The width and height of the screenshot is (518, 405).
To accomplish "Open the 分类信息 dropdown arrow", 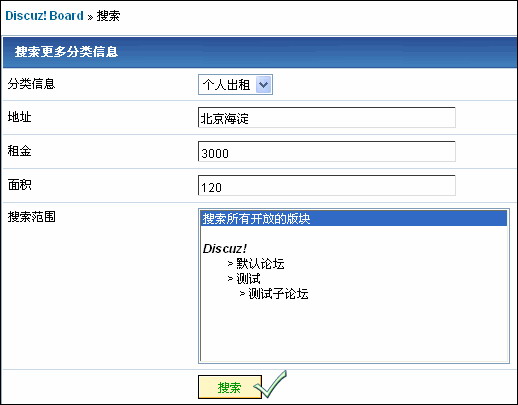I will click(263, 85).
